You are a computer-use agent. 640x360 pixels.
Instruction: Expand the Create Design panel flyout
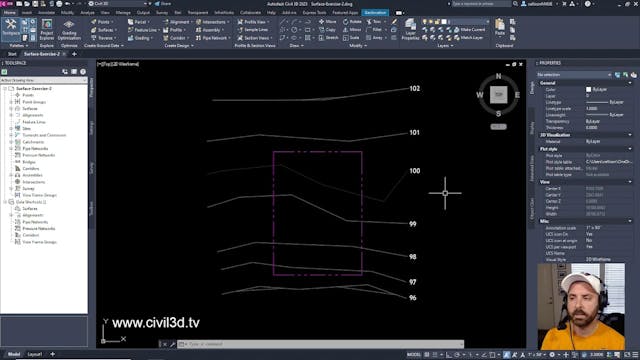click(179, 46)
